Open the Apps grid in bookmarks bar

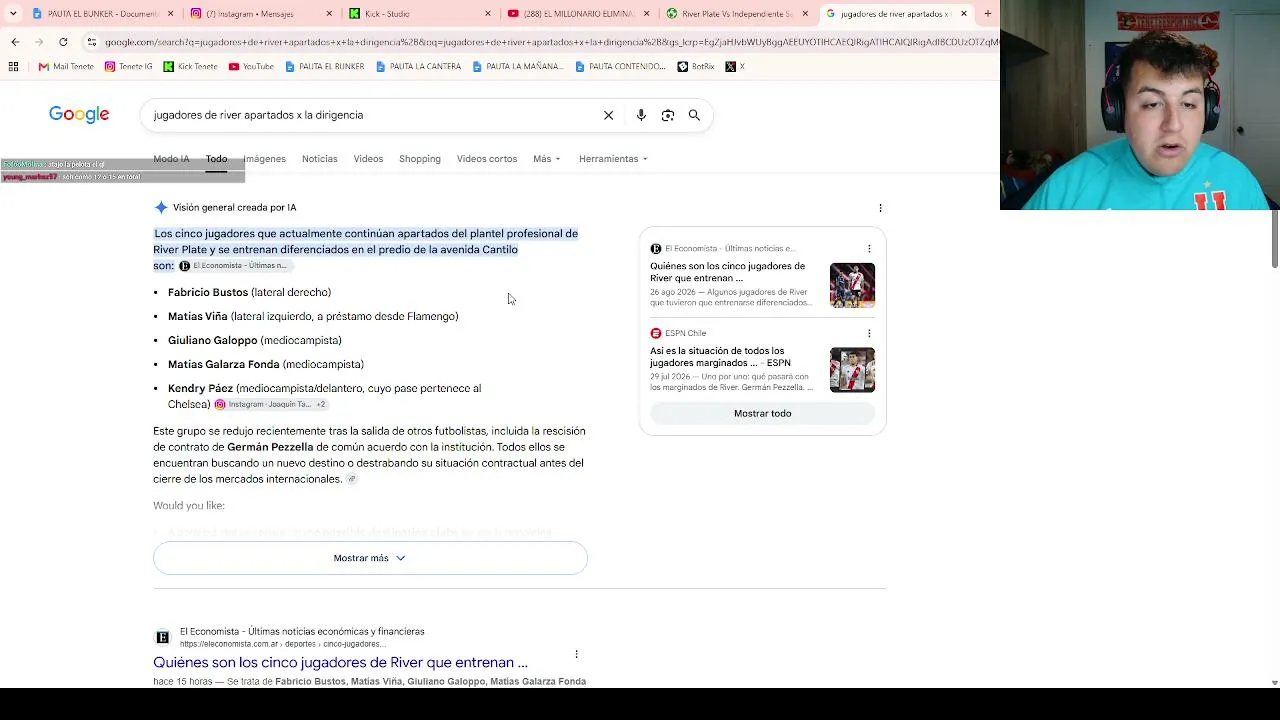coord(13,67)
